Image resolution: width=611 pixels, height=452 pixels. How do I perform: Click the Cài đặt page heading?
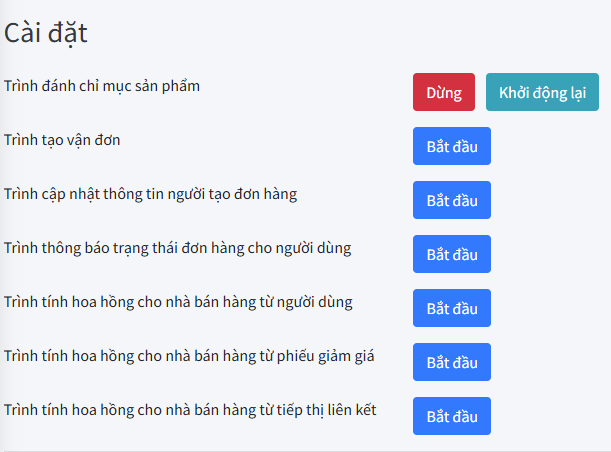[46, 33]
